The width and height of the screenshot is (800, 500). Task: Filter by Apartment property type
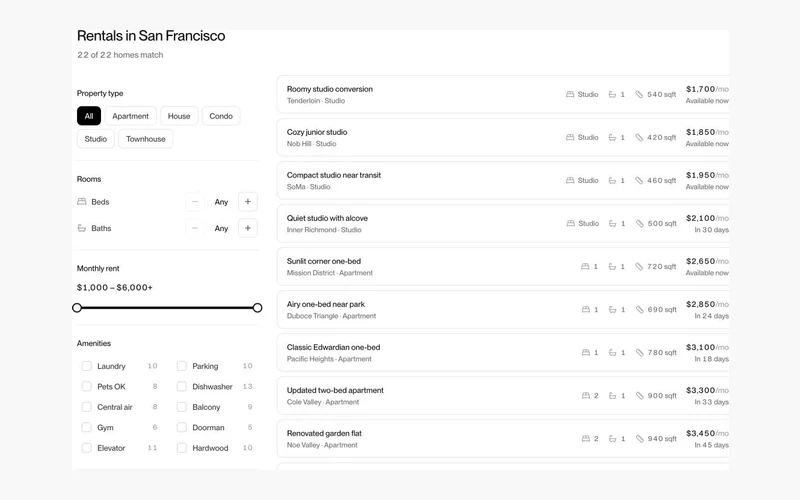(x=131, y=116)
